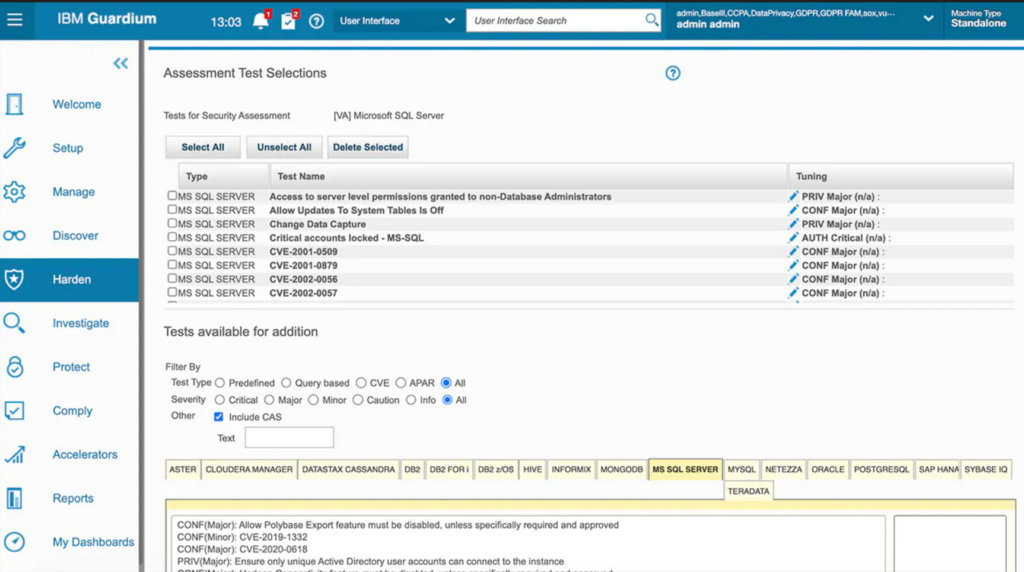1024x572 pixels.
Task: Edit tuning for CVE-2001-0509 test
Action: (793, 251)
